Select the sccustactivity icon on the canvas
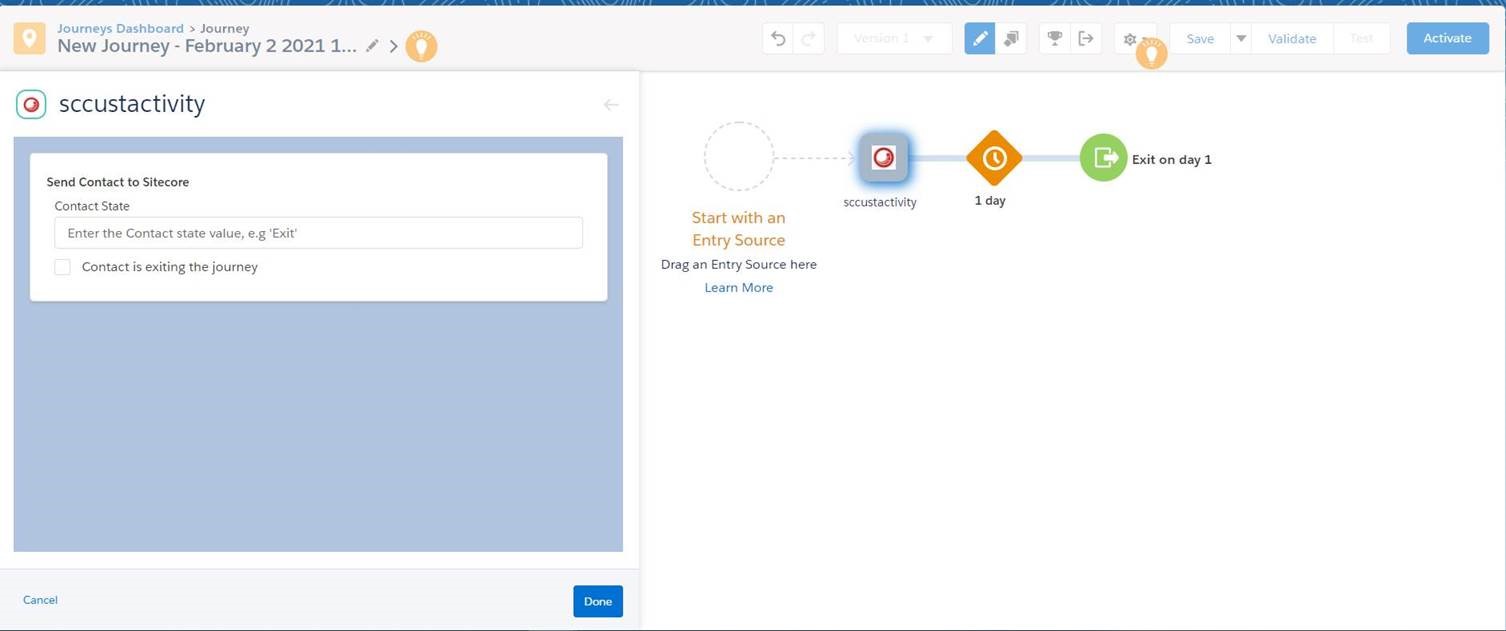 pos(883,156)
